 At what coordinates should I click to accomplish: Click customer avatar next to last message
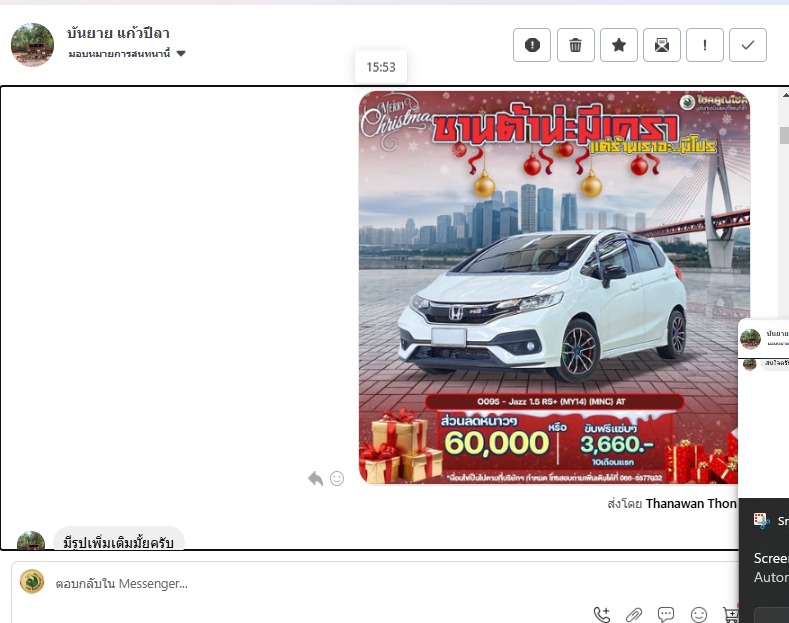31,540
